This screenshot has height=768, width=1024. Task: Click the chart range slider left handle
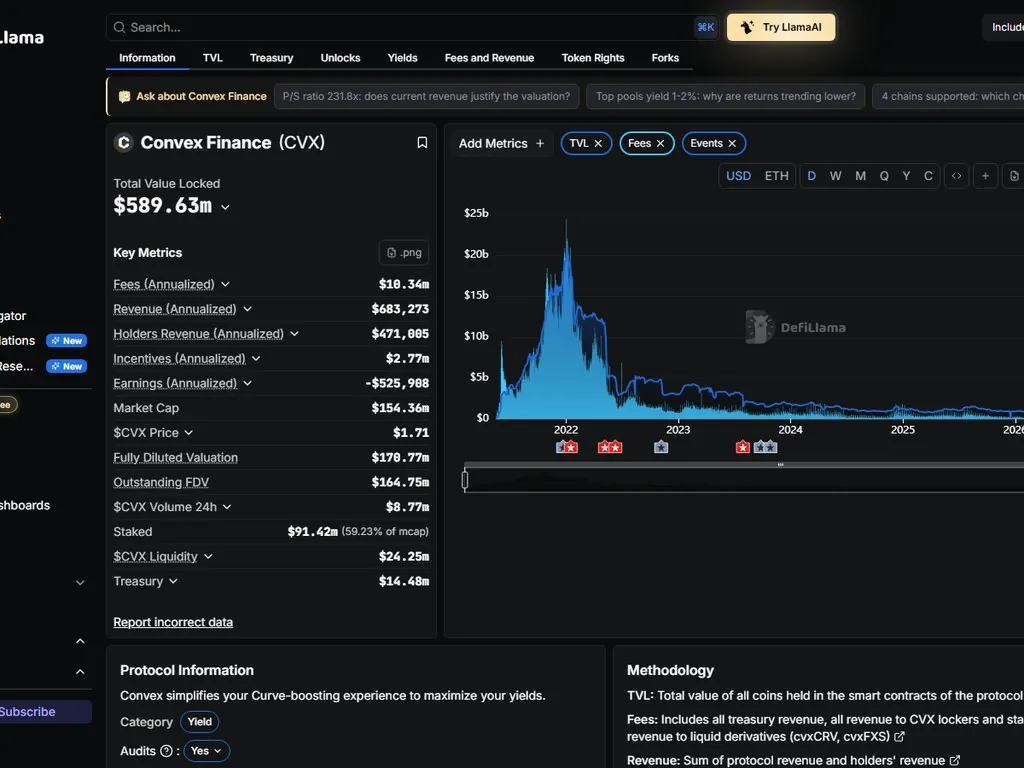465,481
